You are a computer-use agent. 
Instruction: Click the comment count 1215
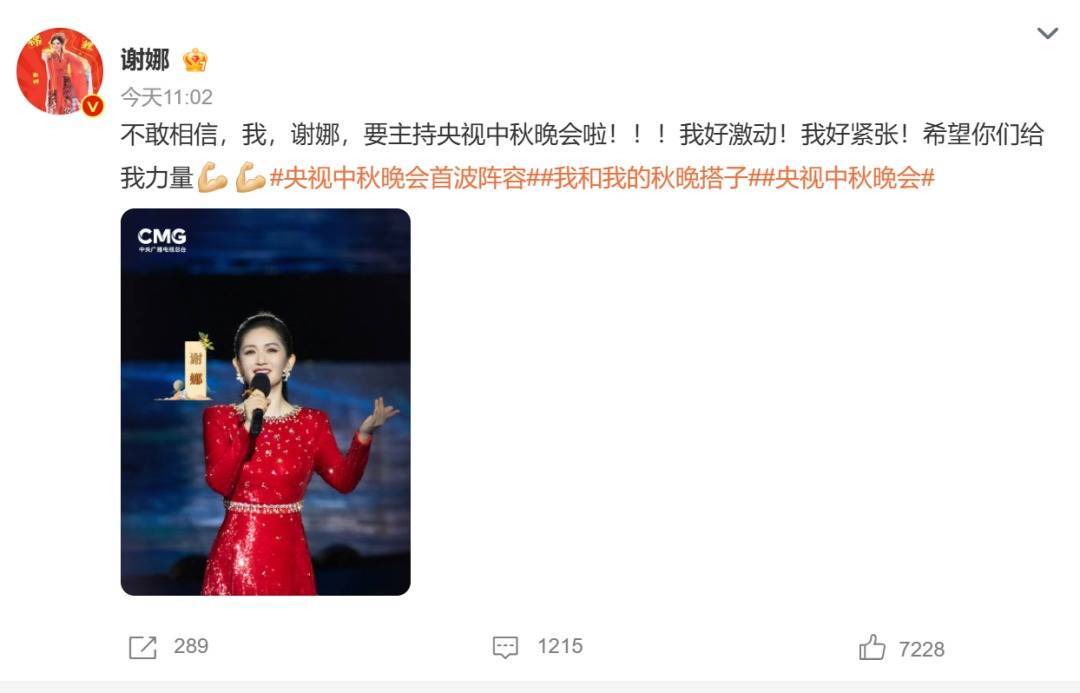coord(560,646)
